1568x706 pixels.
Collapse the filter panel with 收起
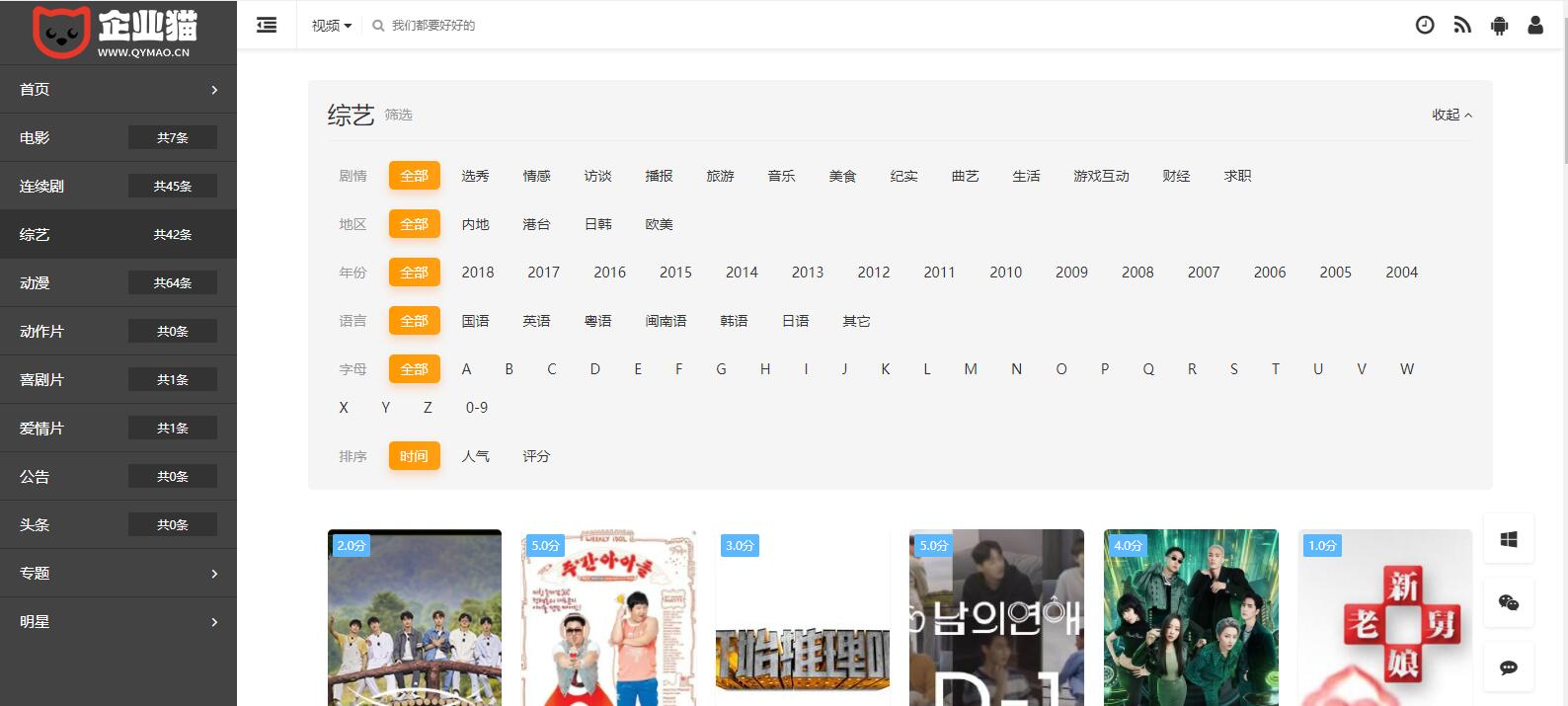(1451, 115)
